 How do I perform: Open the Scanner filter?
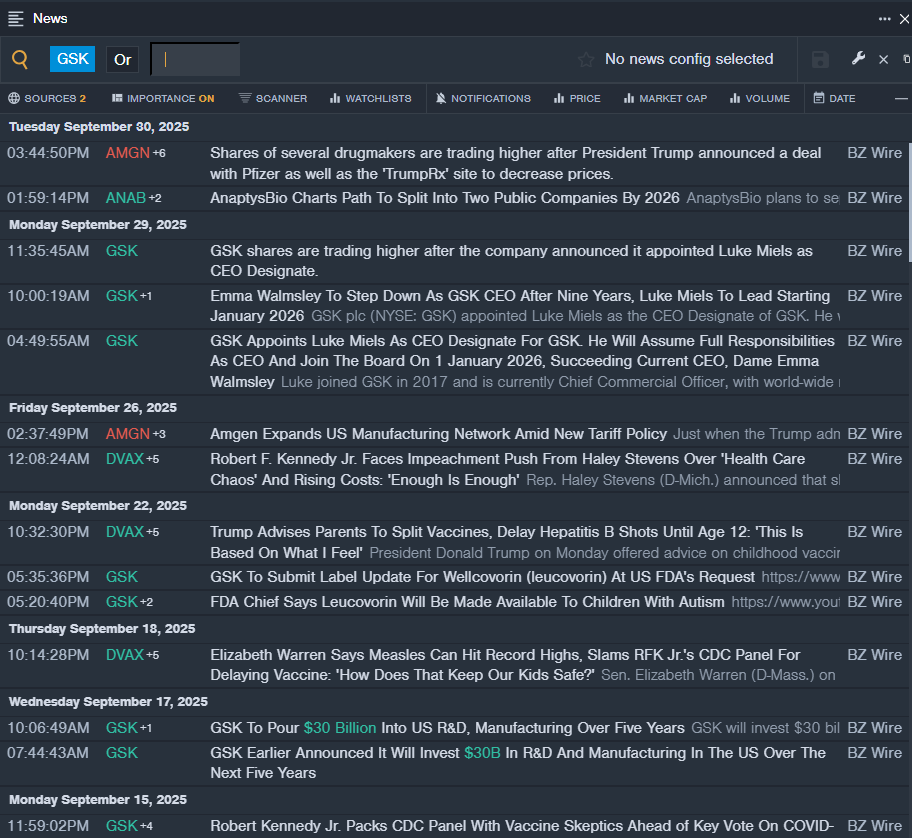(x=273, y=98)
